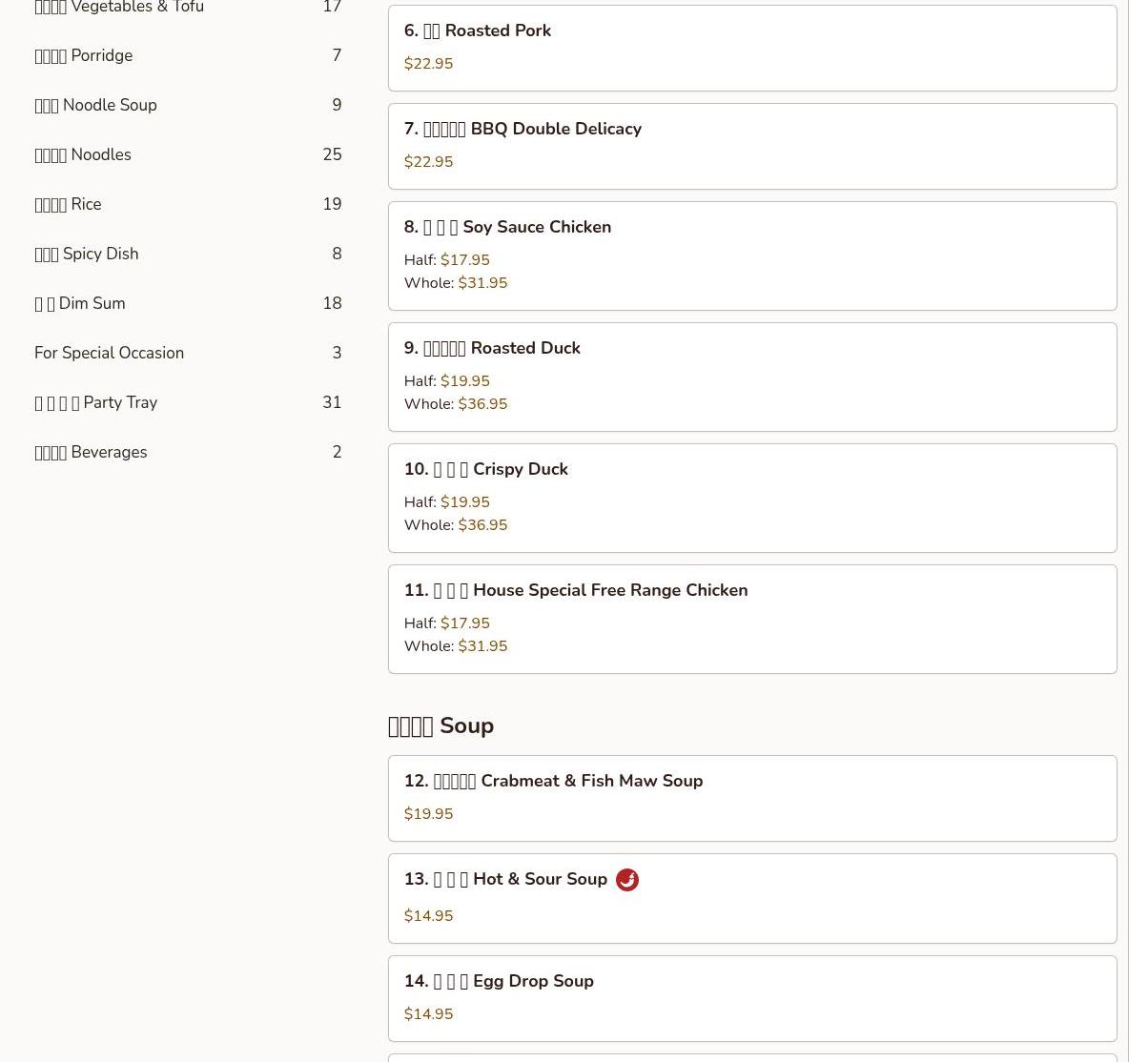Click the spicy chili icon beside Hot & Sour Soup
Screen dimensions: 1148x1062
pyautogui.click(x=626, y=880)
